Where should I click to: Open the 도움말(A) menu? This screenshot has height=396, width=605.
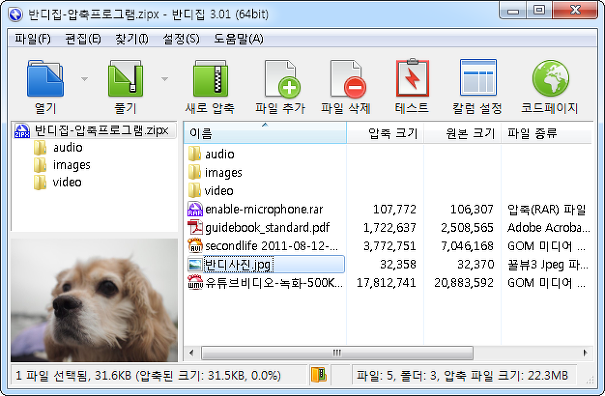pyautogui.click(x=238, y=39)
